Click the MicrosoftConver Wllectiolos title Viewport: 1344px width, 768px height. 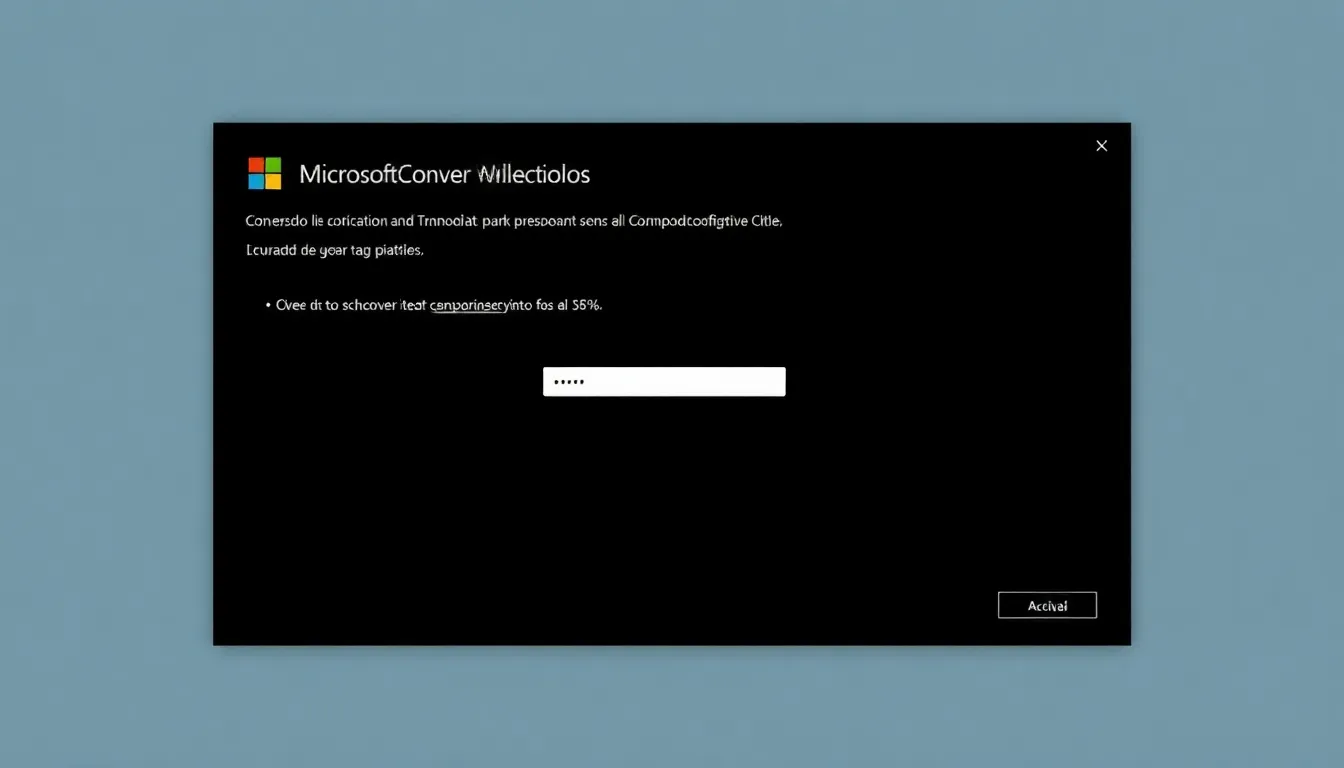coord(444,174)
